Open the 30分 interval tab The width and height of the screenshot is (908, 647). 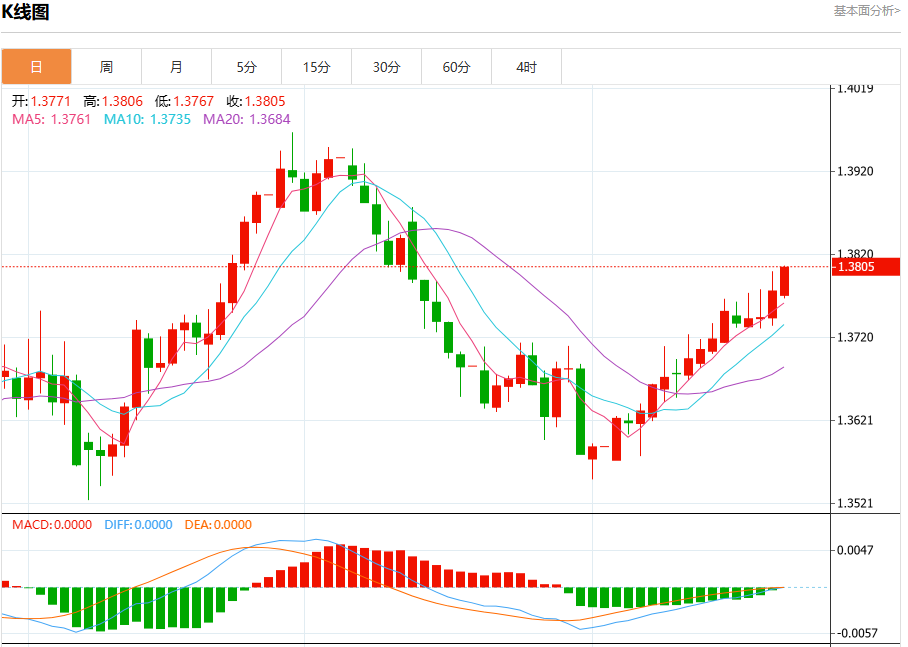pyautogui.click(x=386, y=67)
